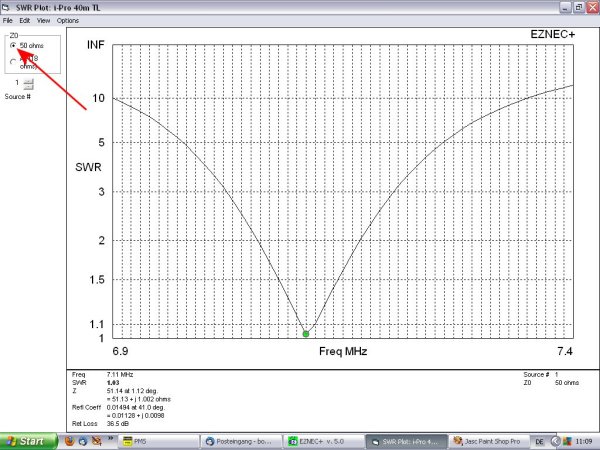The height and width of the screenshot is (450, 600).
Task: Click the INF label on the SWR axis
Action: pyautogui.click(x=96, y=45)
